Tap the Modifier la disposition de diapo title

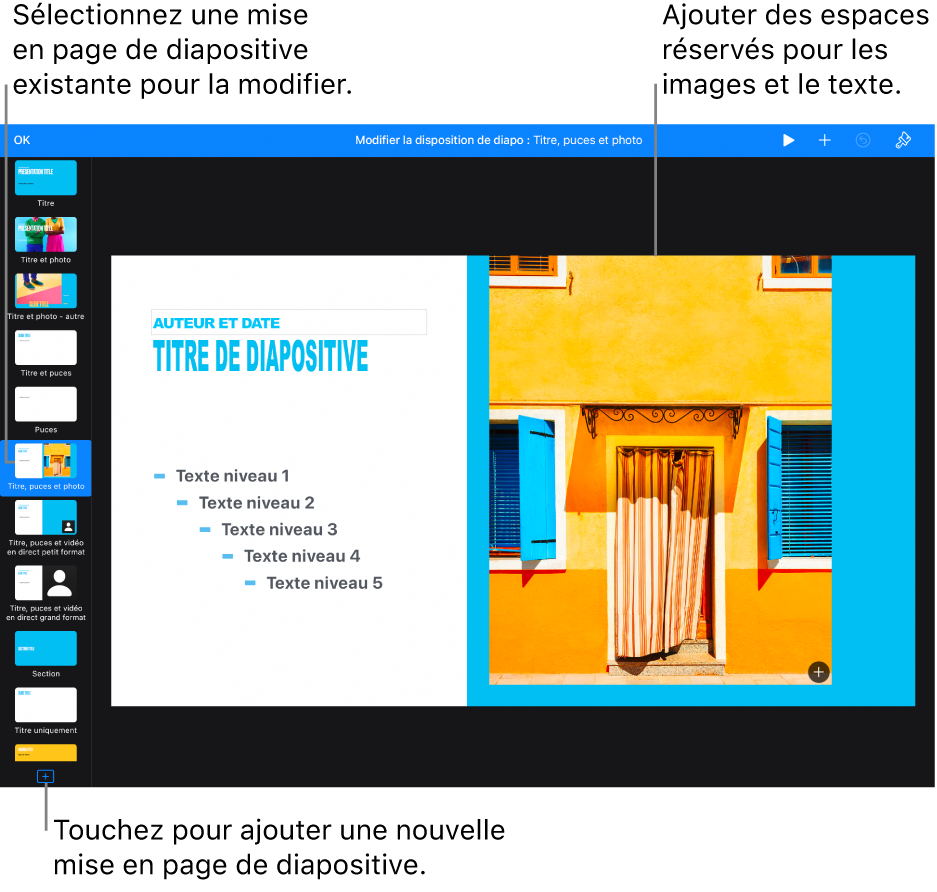(x=498, y=140)
